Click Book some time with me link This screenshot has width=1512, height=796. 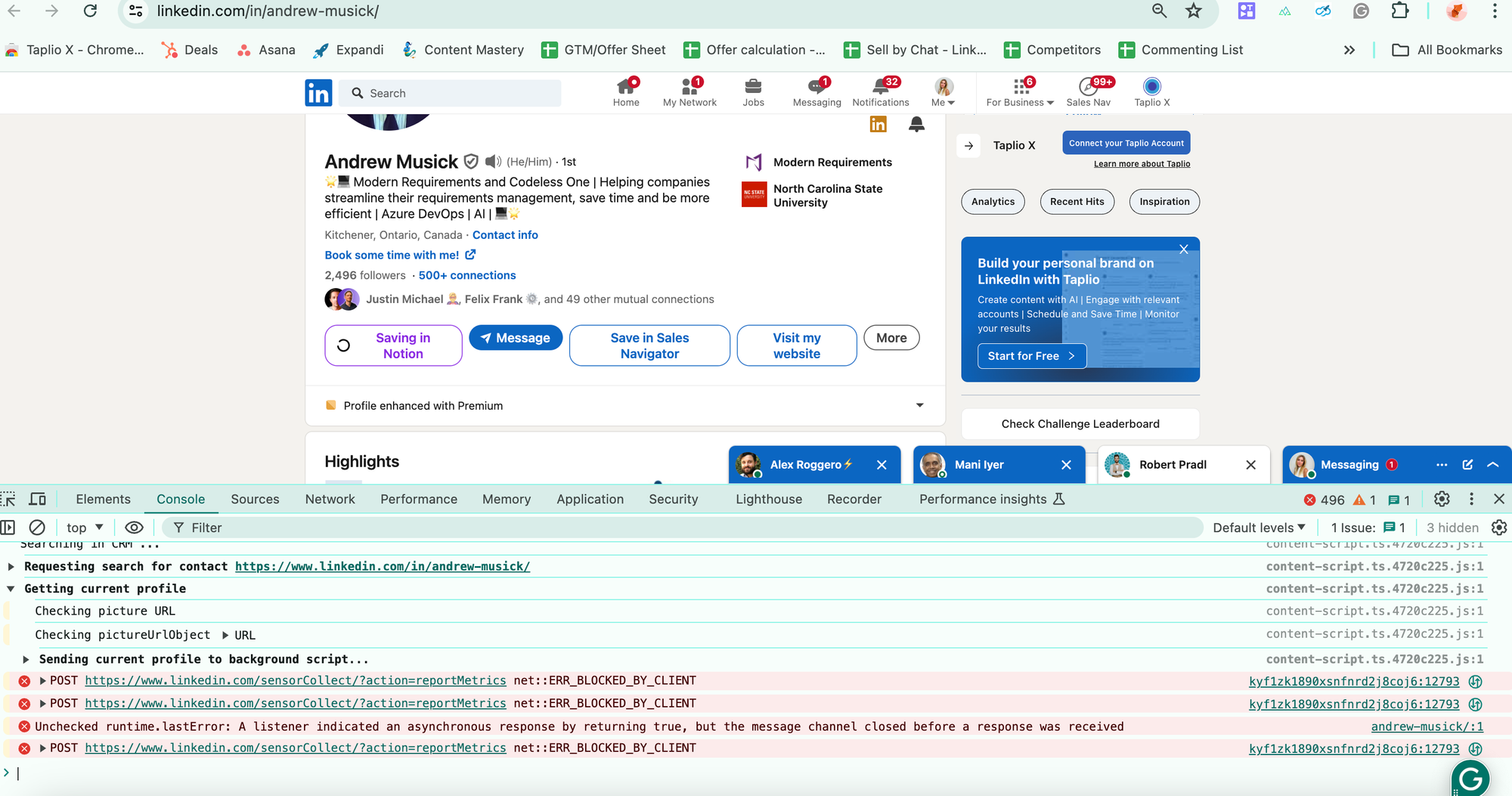(x=400, y=255)
